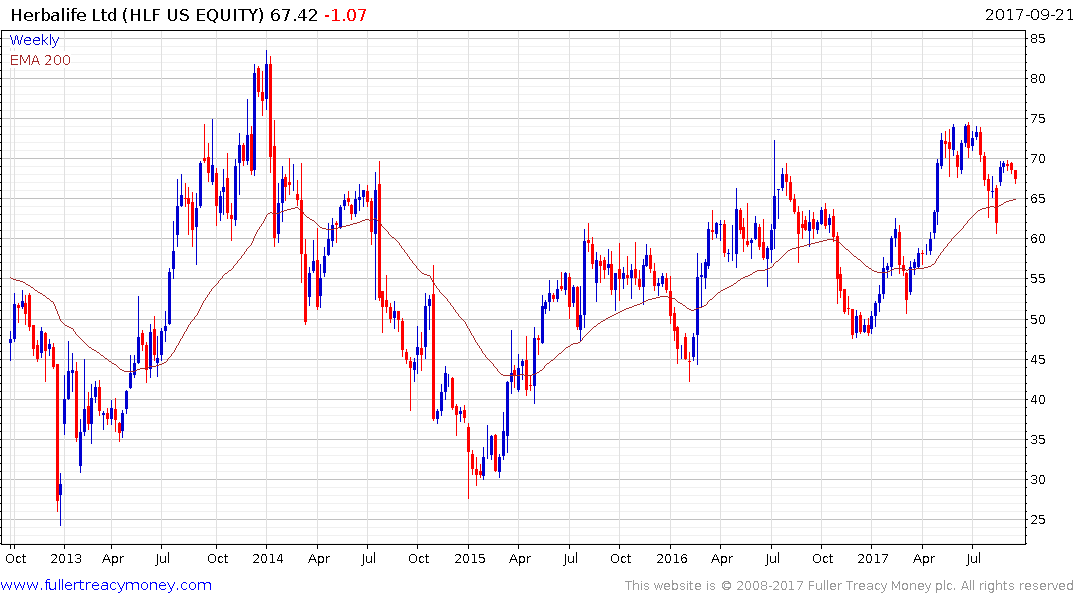Screen dimensions: 1075x600
Task: Open the www.fullertreacymoney.com link
Action: [x=106, y=585]
